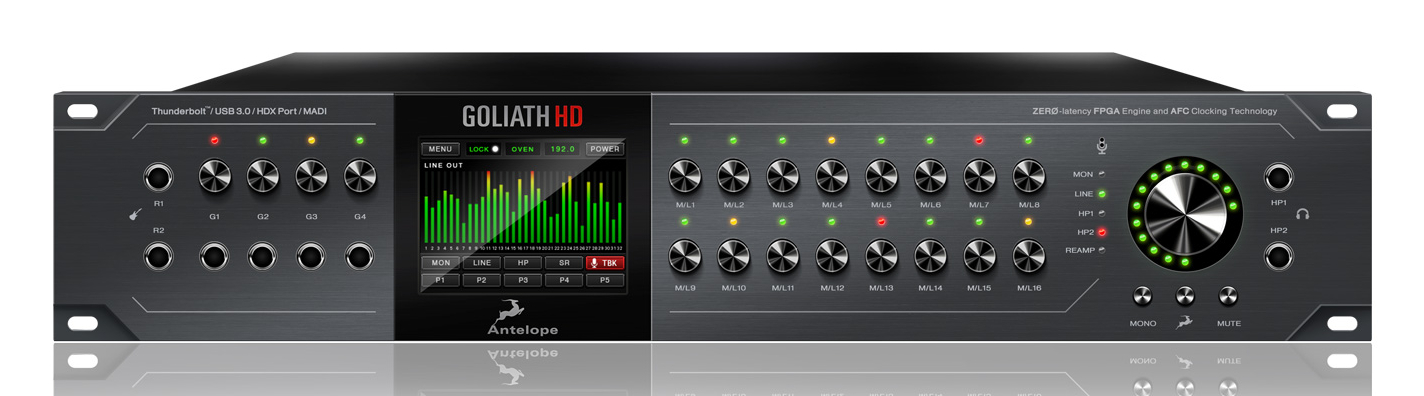Click the M/L16 gain knob
Viewport: 1424px width, 396px height.
pos(1029,257)
